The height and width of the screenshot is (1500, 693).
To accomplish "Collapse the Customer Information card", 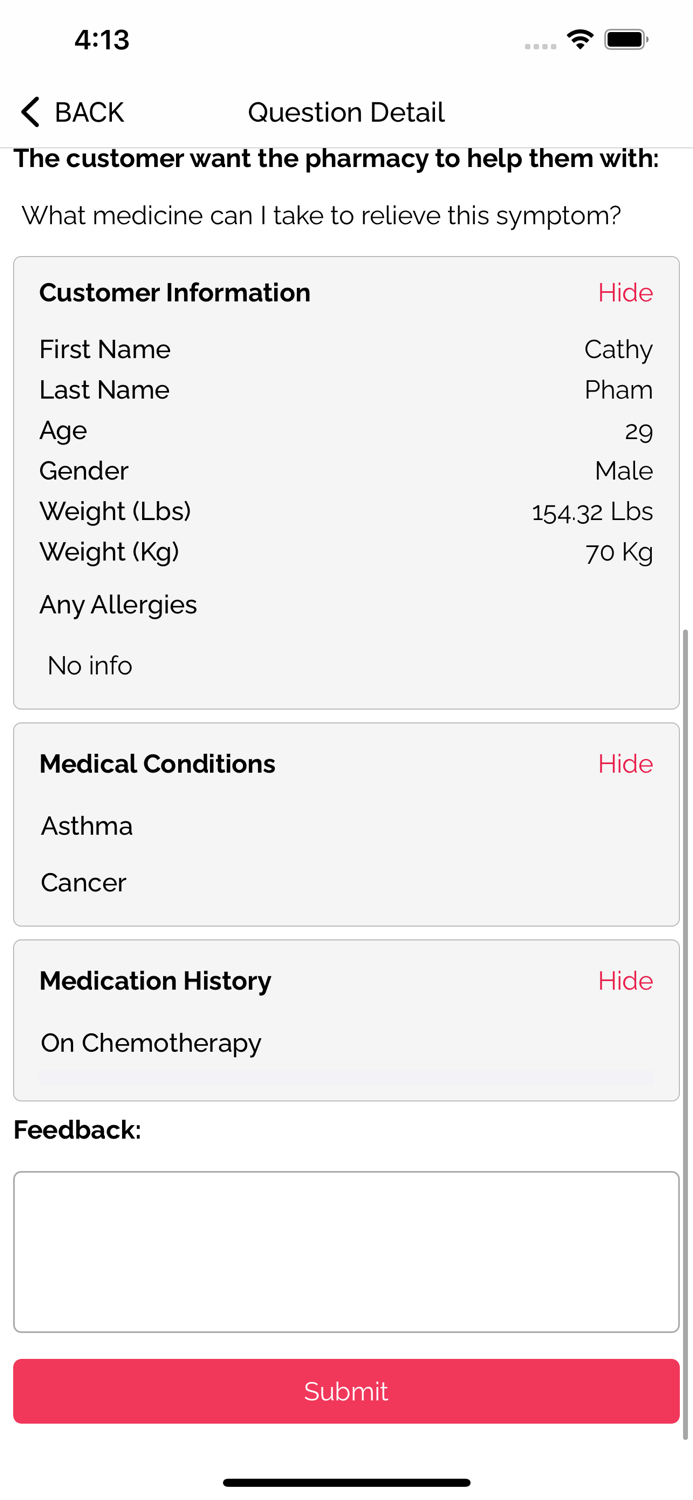I will (x=625, y=292).
